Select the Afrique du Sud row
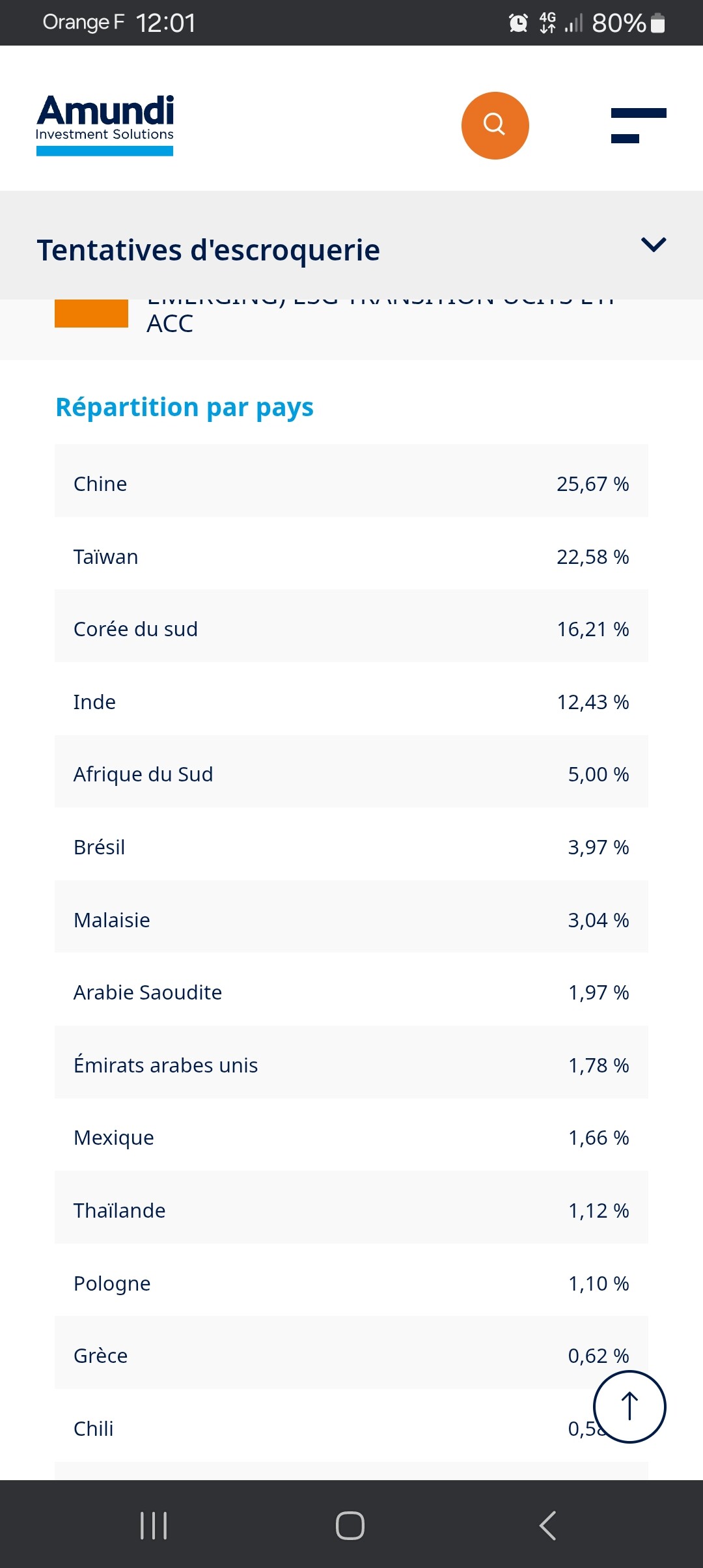 pyautogui.click(x=351, y=774)
